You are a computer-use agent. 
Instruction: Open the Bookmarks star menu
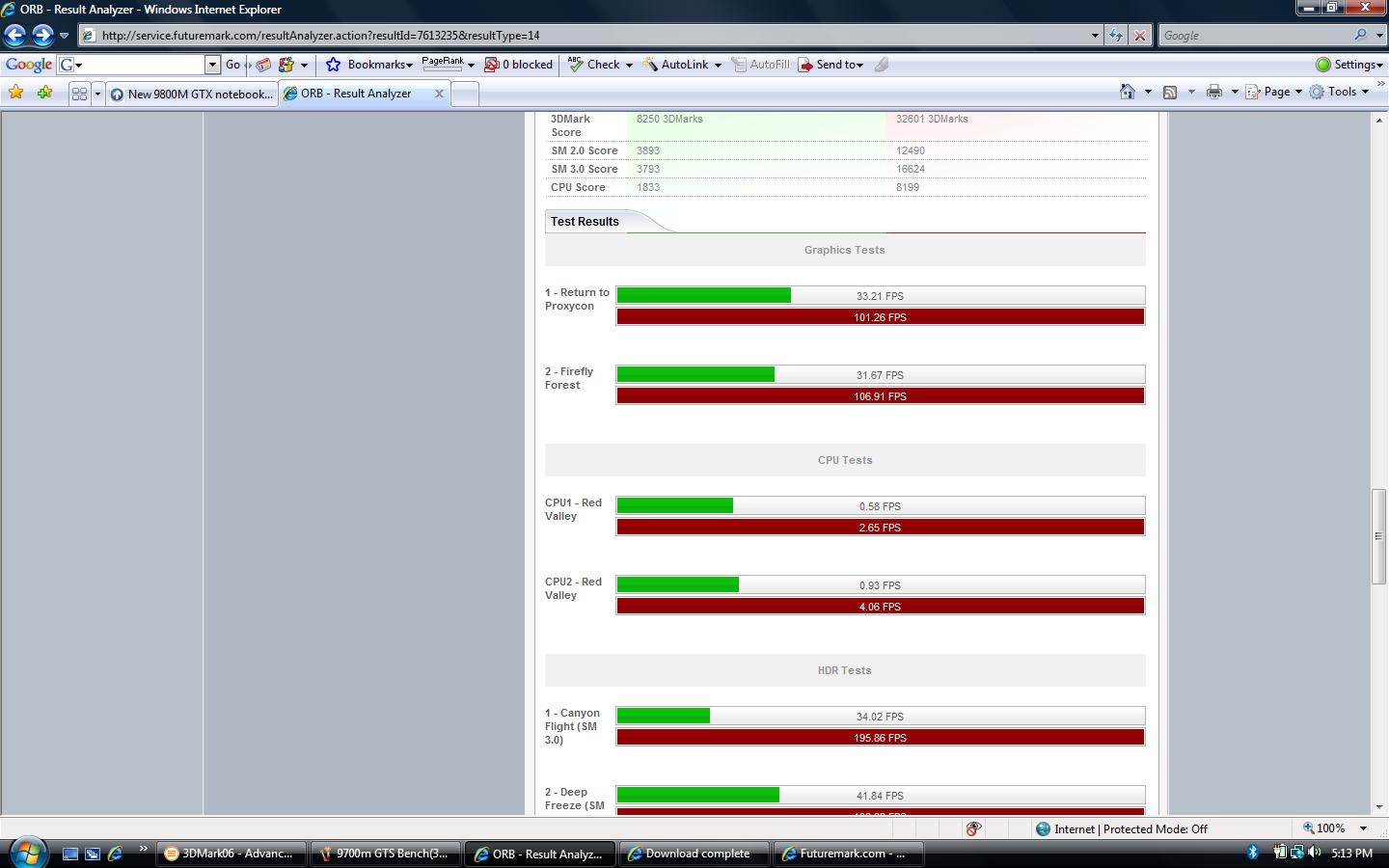click(368, 65)
